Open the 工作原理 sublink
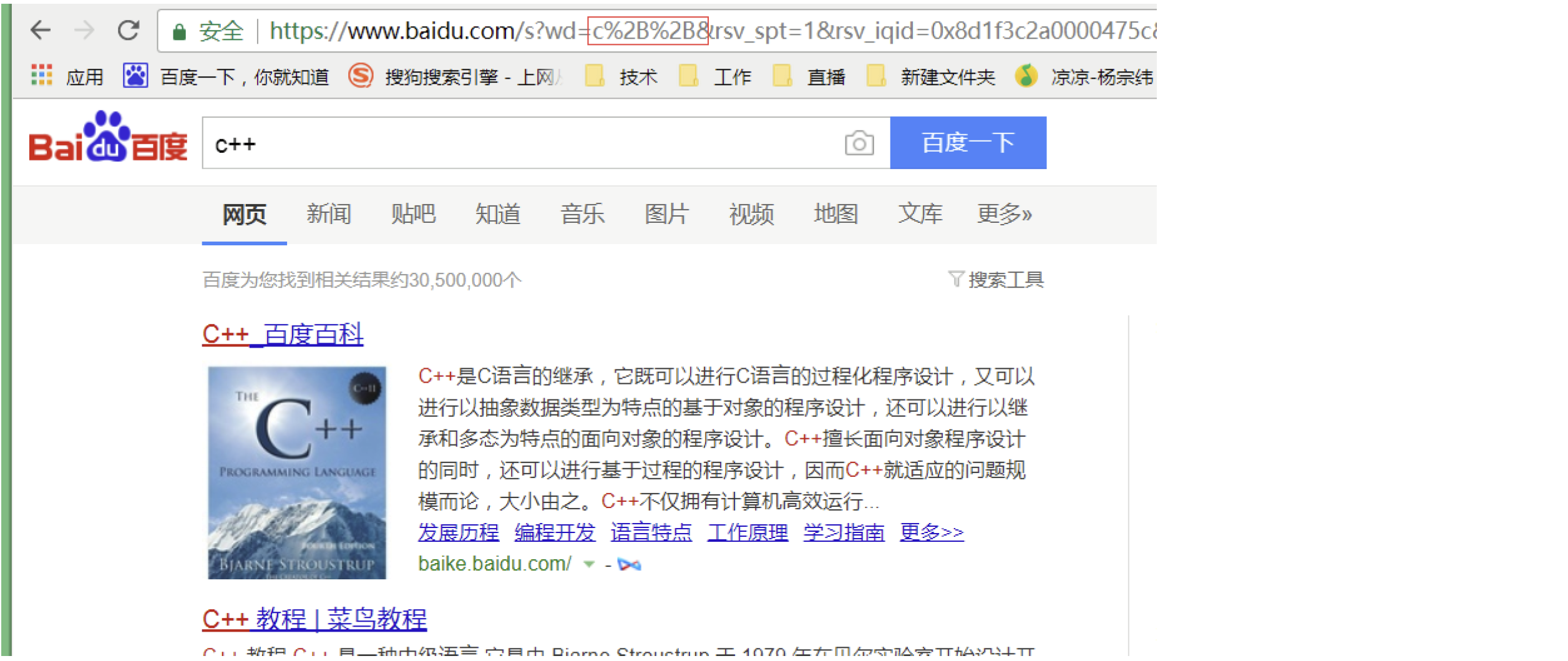The width and height of the screenshot is (1568, 661). 748,534
